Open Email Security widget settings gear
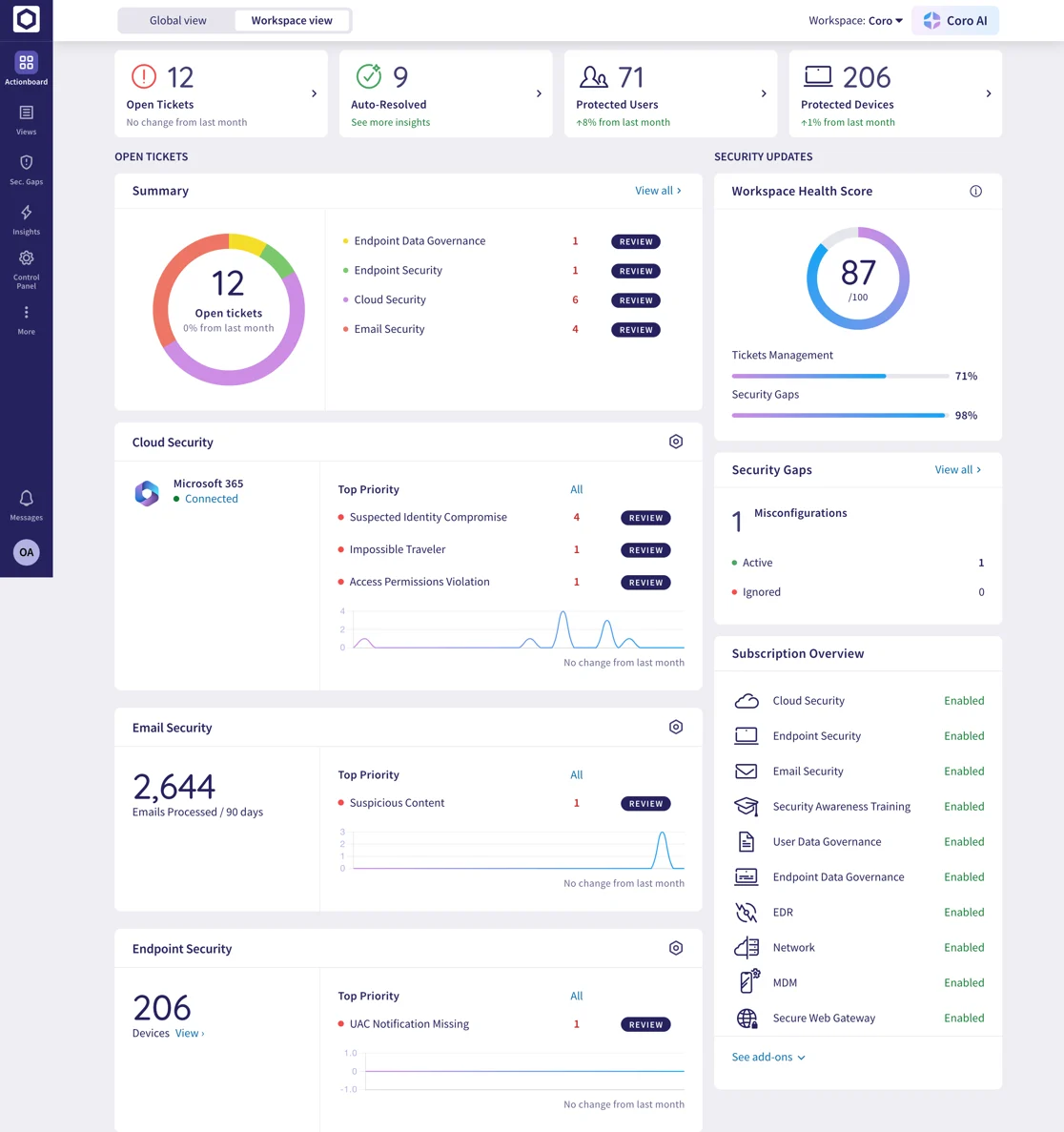Image resolution: width=1064 pixels, height=1132 pixels. click(x=676, y=727)
